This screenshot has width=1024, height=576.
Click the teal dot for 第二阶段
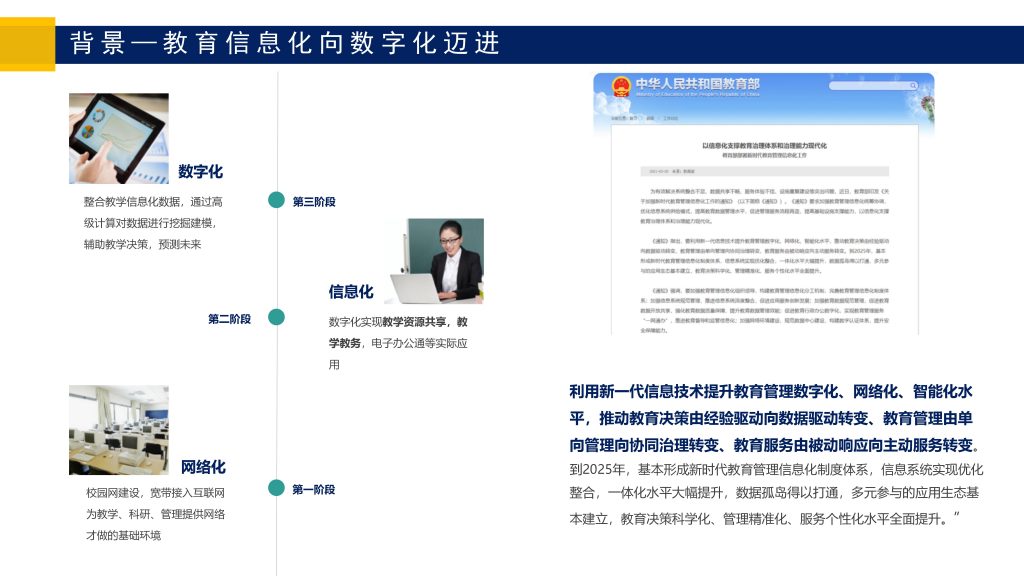click(277, 318)
